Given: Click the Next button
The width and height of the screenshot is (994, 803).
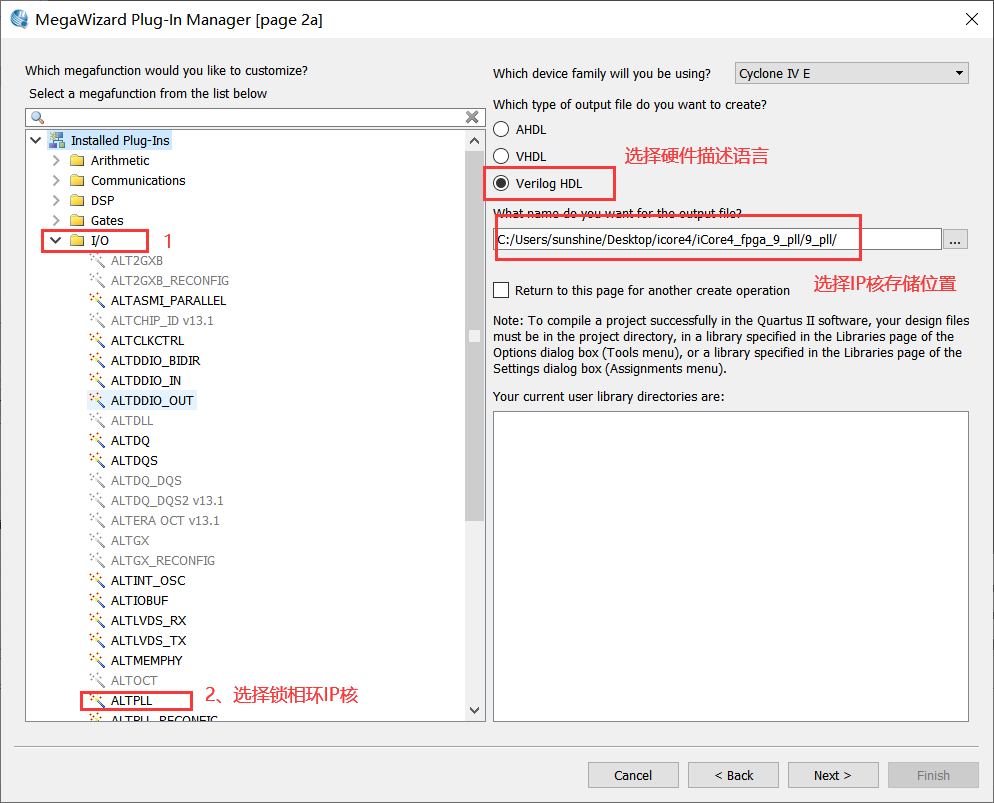Looking at the screenshot, I should 832,775.
